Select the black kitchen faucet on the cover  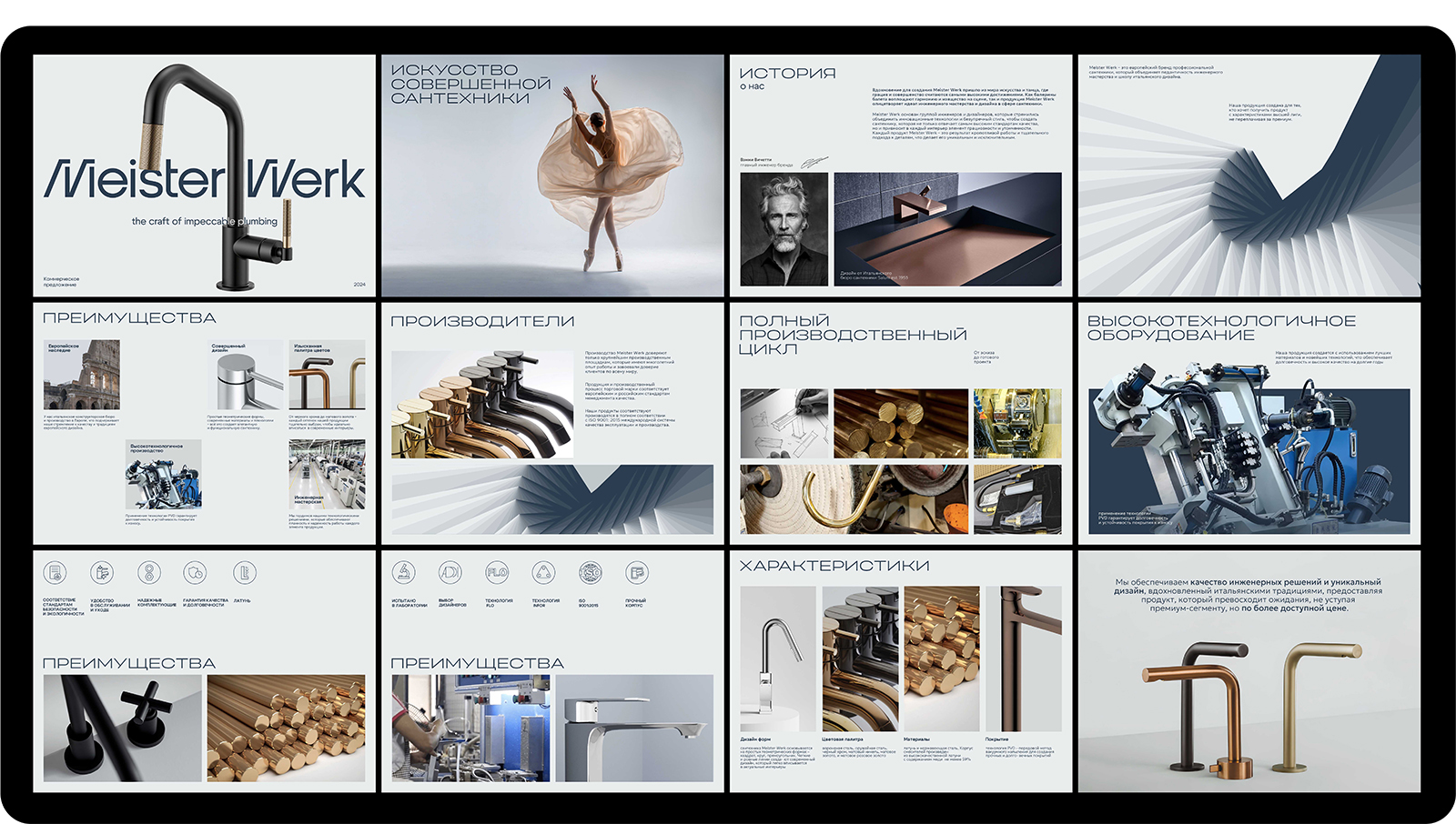(218, 177)
